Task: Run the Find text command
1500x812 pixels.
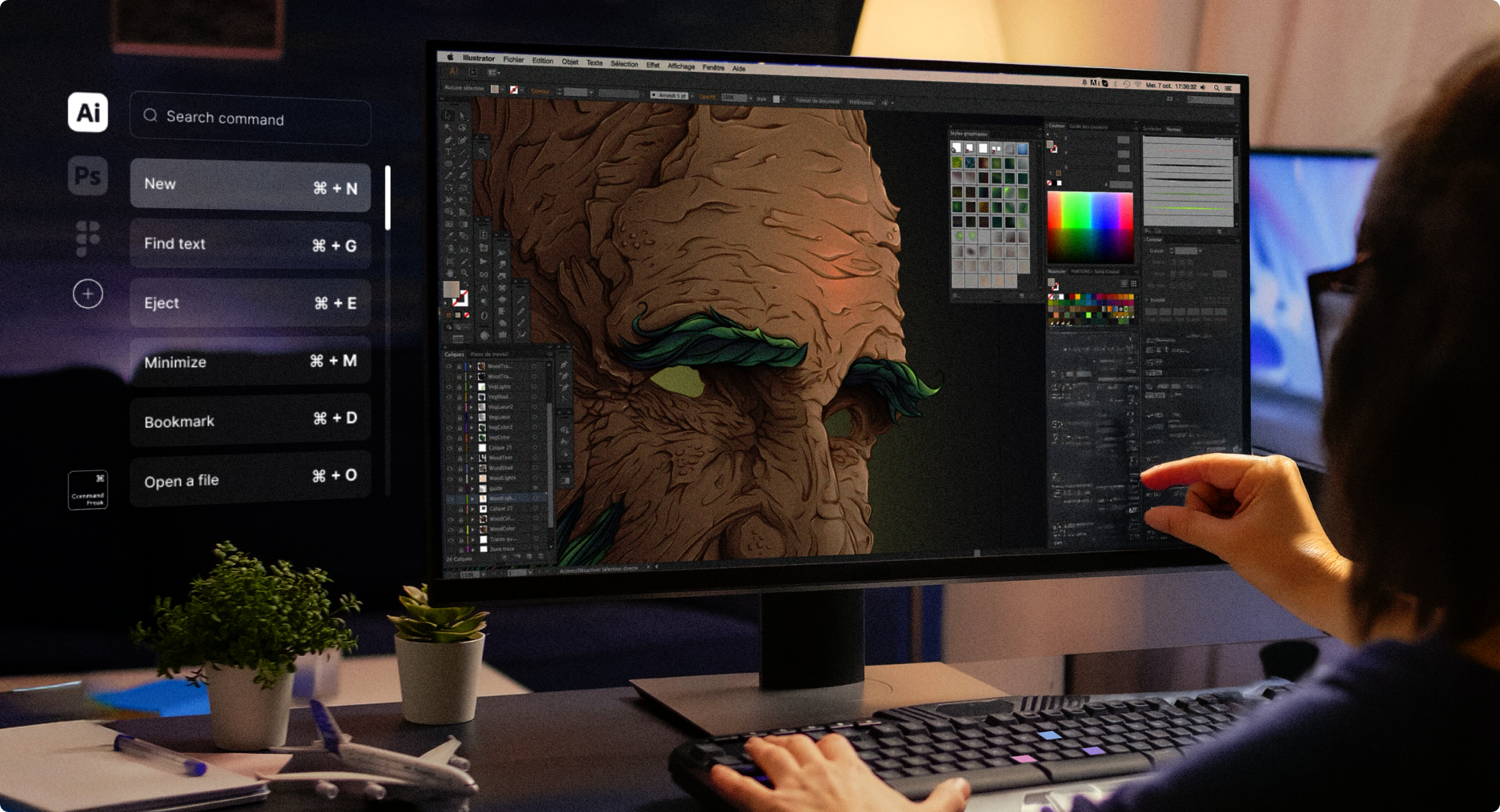Action: (250, 244)
